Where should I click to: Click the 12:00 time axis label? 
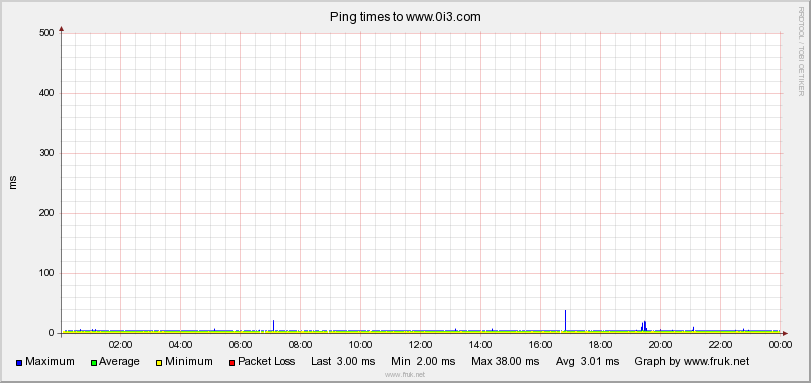(x=420, y=344)
